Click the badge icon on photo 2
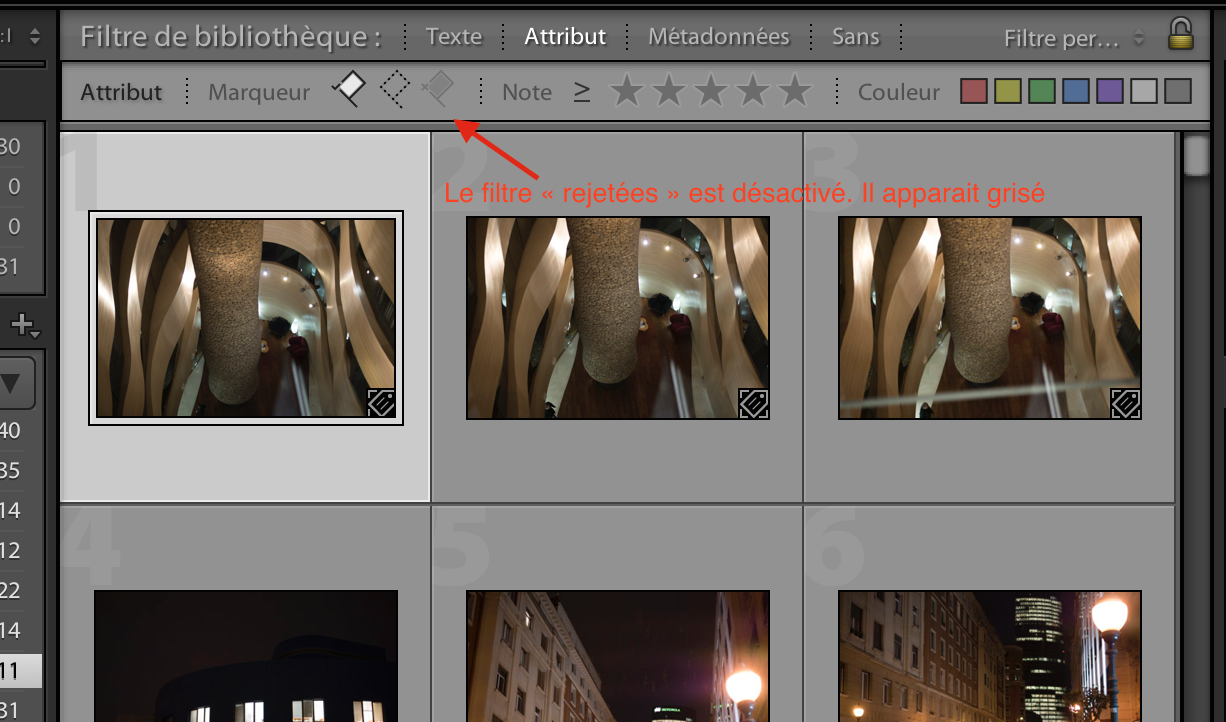The height and width of the screenshot is (722, 1226). [753, 403]
